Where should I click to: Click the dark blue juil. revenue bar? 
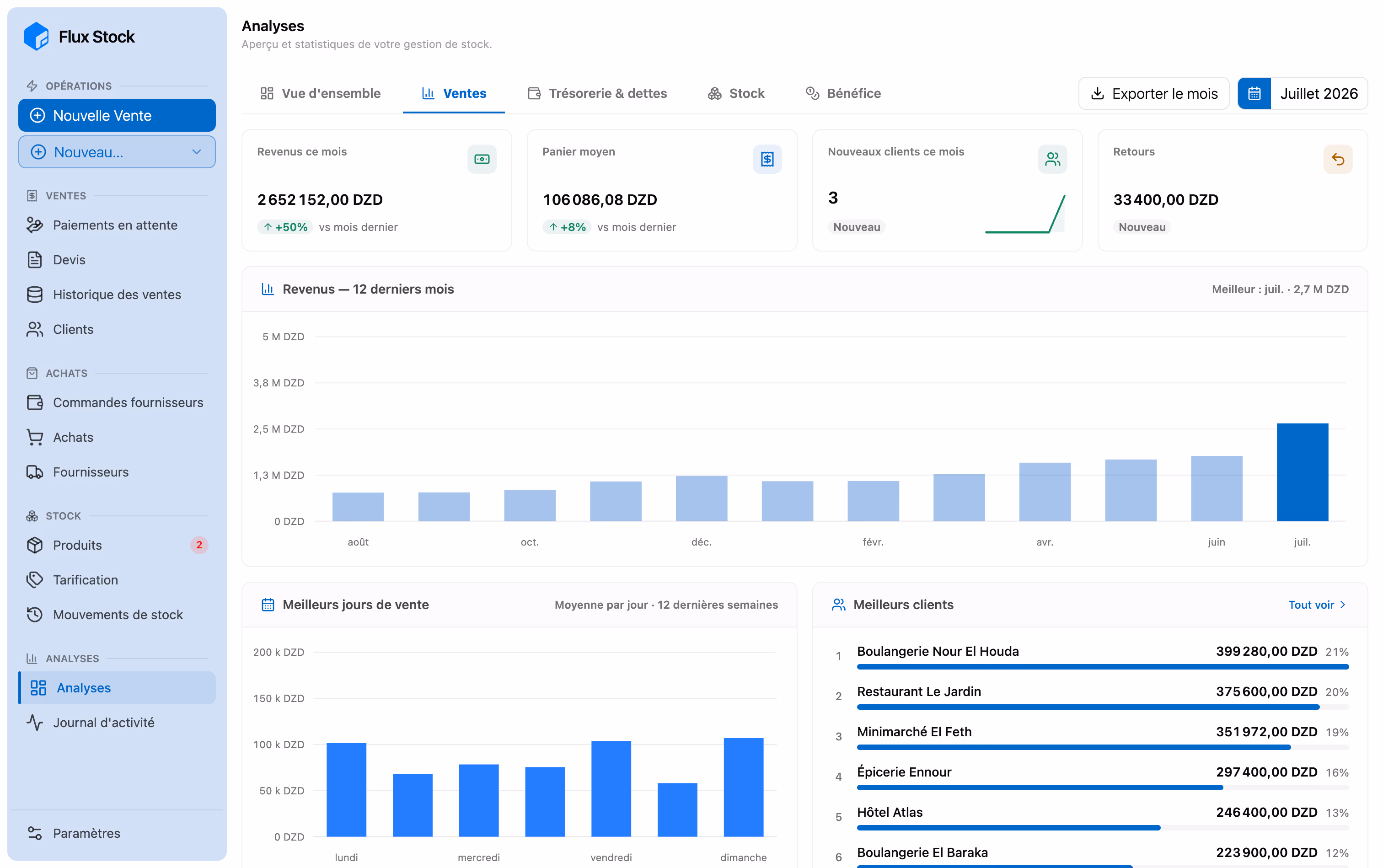coord(1302,472)
